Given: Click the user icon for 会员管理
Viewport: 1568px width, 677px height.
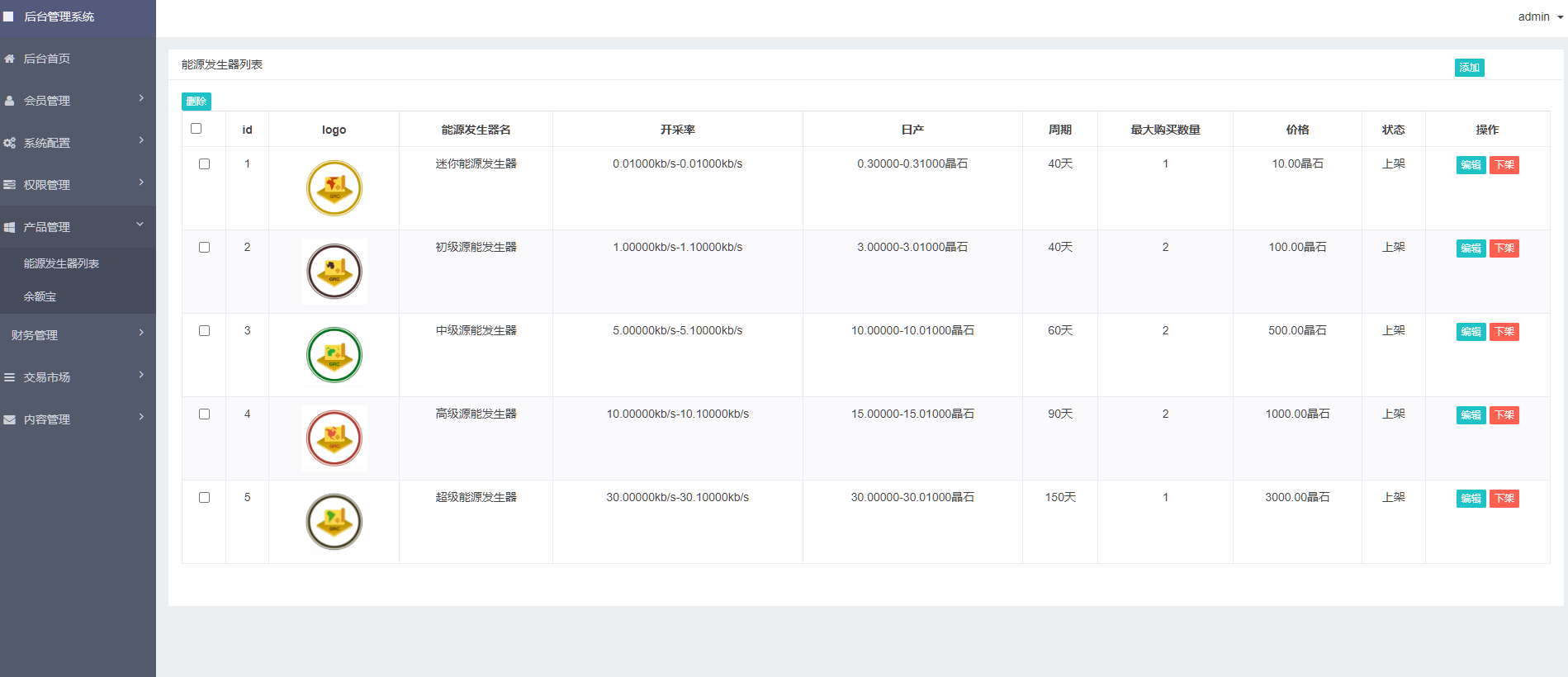Looking at the screenshot, I should pos(10,101).
